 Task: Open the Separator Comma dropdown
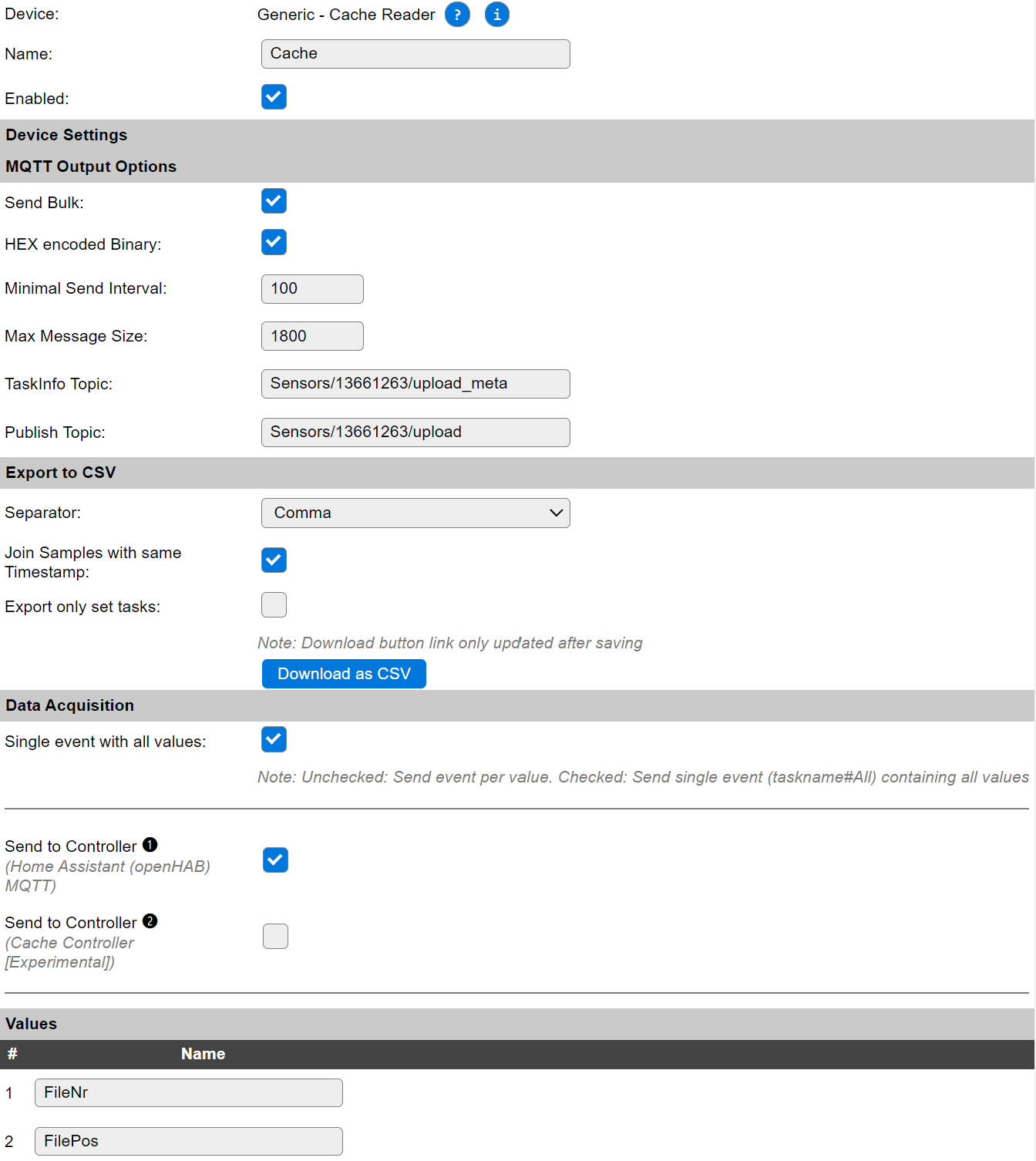point(415,513)
